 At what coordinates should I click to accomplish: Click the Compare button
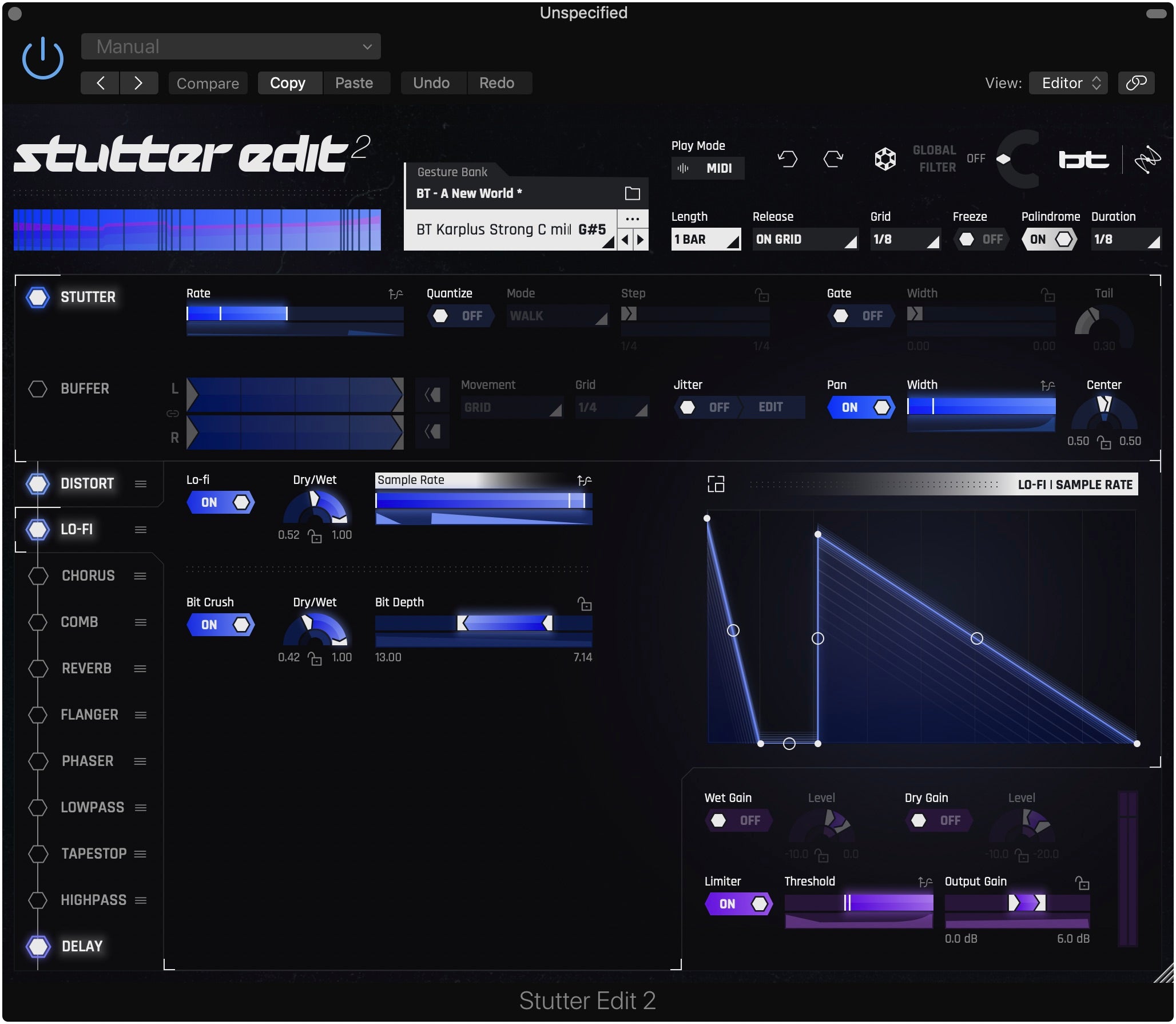pyautogui.click(x=208, y=82)
